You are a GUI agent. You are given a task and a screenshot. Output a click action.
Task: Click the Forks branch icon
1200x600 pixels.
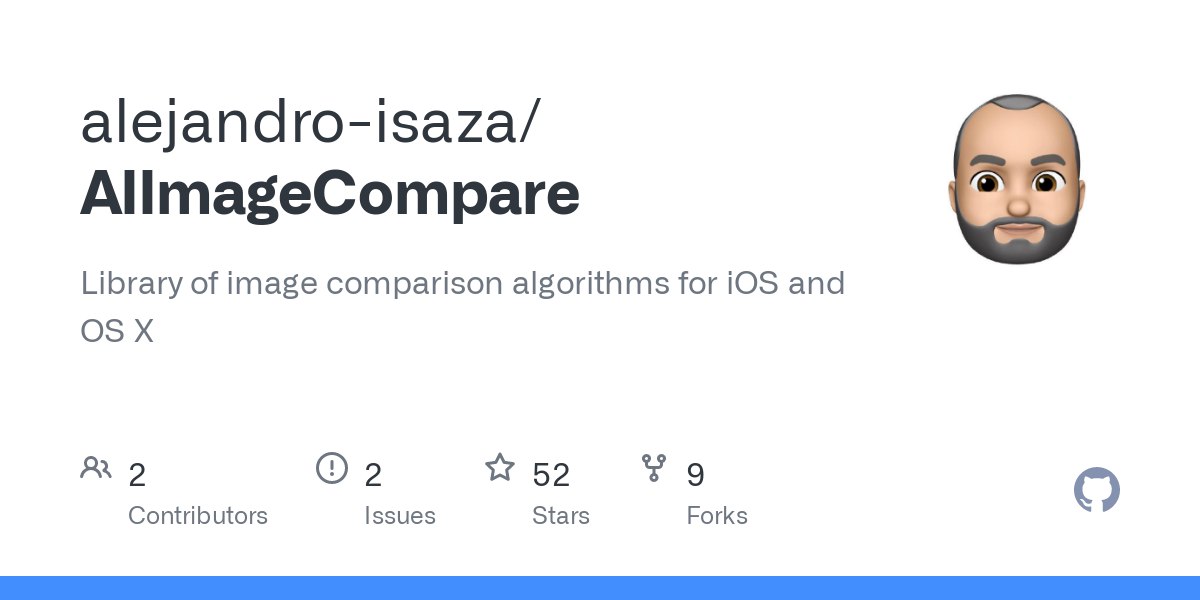(x=654, y=467)
